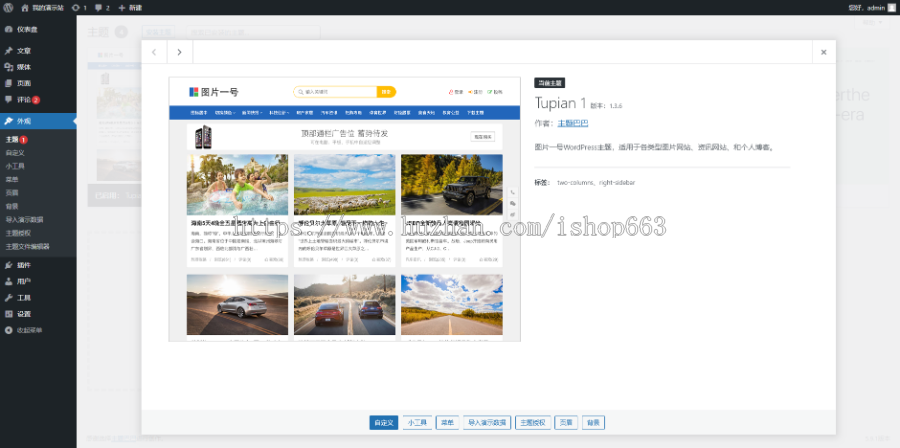Open 页眉 in the sidebar submenu
Viewport: 900px width, 448px height.
point(12,192)
